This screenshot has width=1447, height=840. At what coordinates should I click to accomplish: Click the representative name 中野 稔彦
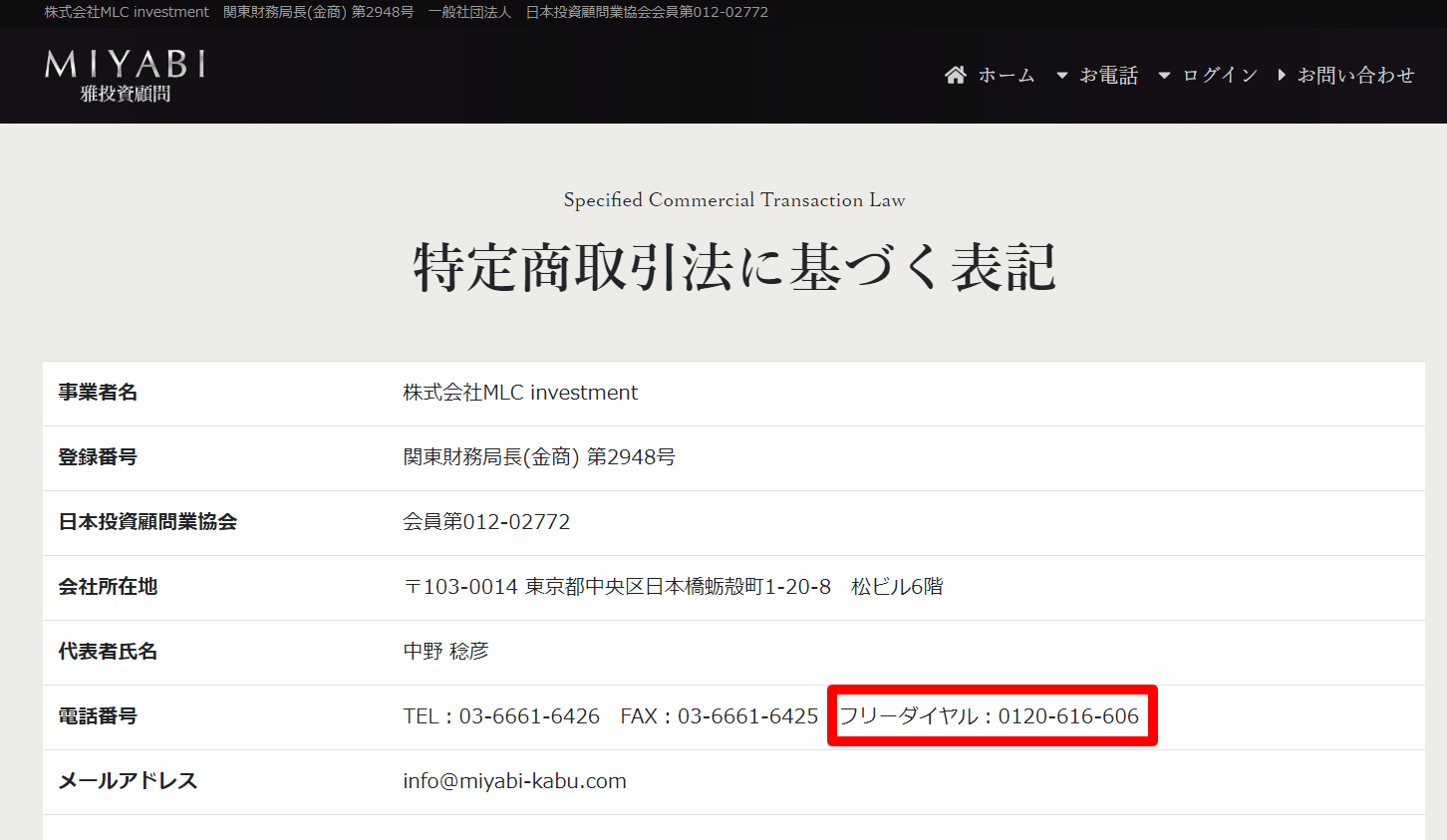click(445, 652)
